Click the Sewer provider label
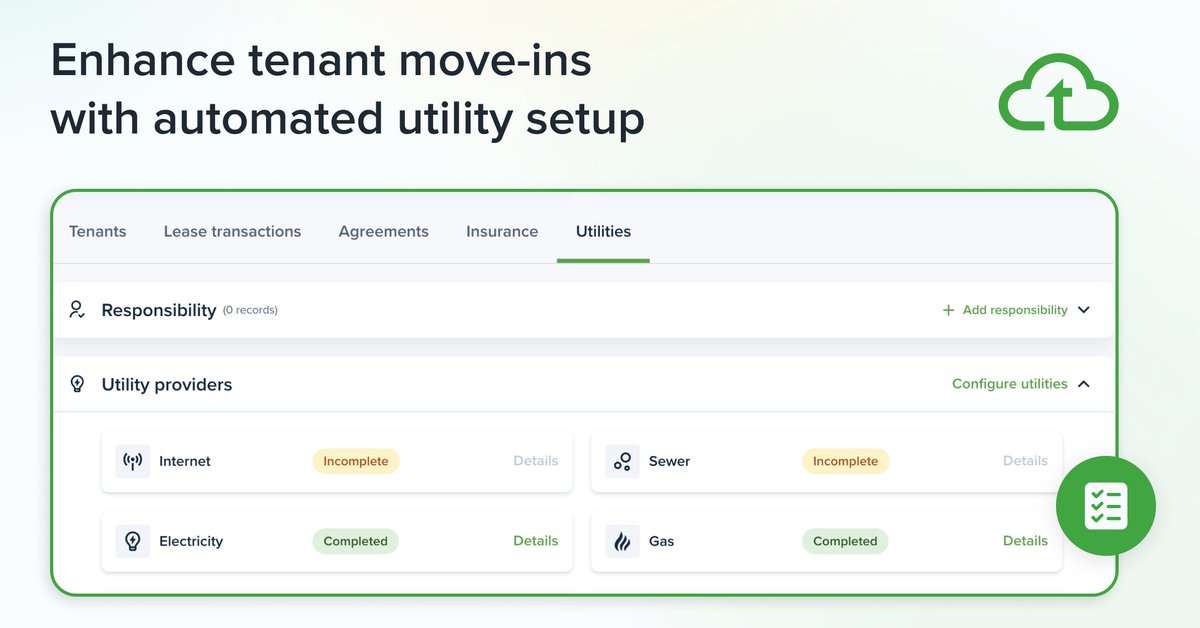The height and width of the screenshot is (628, 1200). point(670,461)
